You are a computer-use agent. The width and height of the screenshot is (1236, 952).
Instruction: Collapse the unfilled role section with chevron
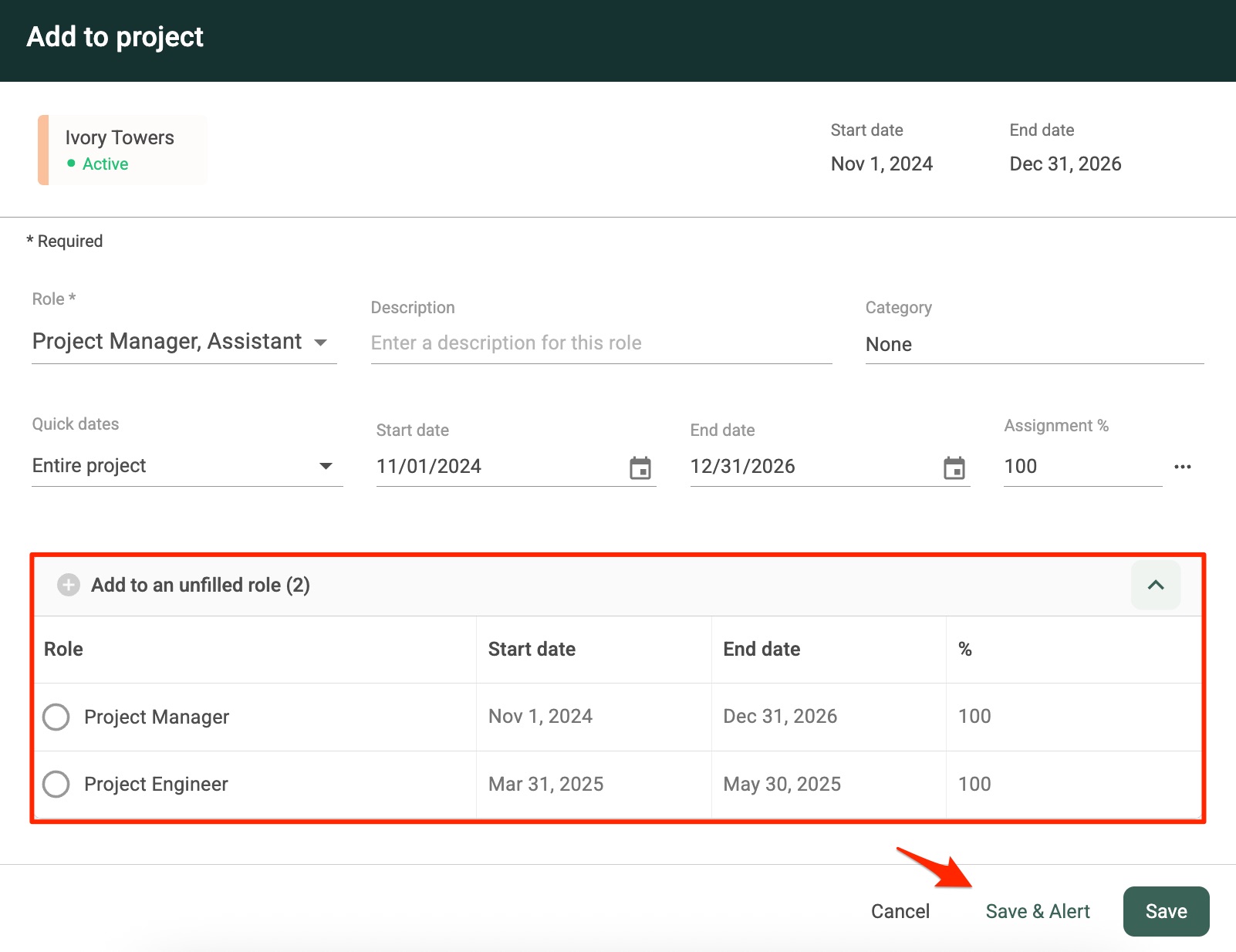1156,585
